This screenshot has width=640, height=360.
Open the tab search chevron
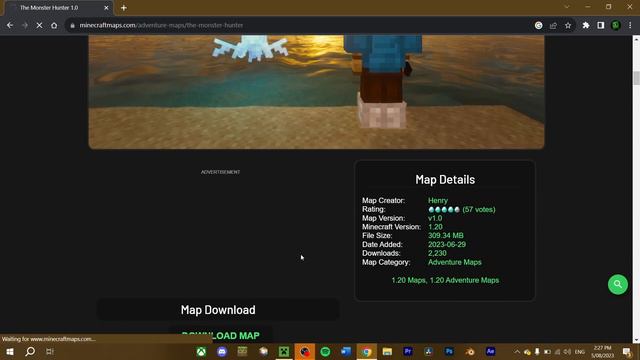(567, 7)
